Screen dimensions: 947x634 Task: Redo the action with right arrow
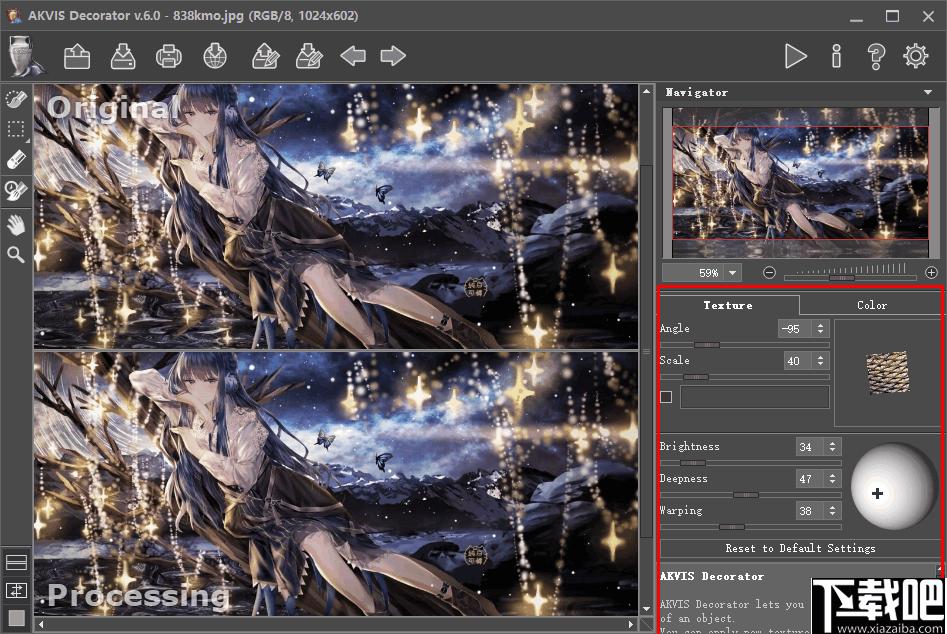(393, 56)
